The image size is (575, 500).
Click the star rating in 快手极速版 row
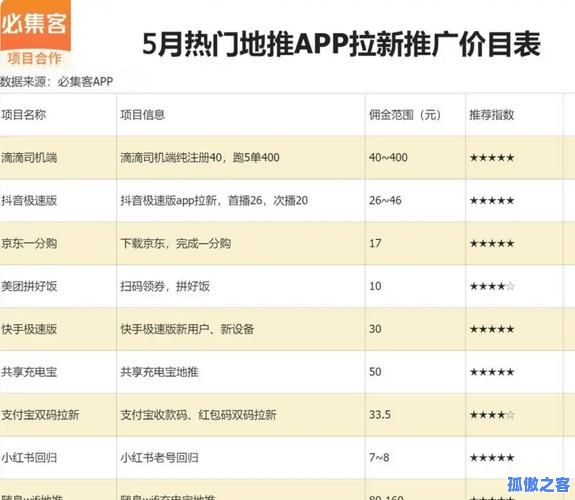point(492,329)
